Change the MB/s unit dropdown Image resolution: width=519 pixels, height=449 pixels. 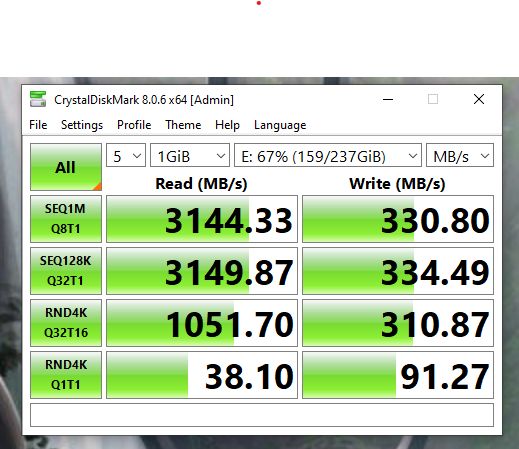point(460,155)
